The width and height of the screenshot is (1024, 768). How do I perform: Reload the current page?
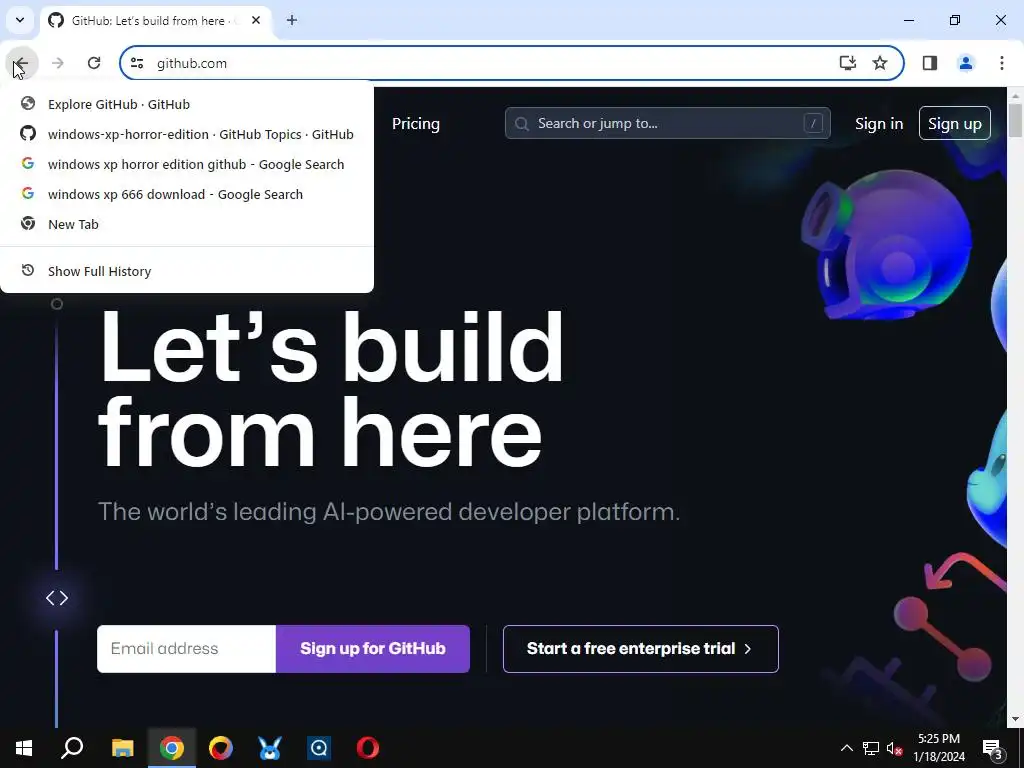[x=94, y=63]
